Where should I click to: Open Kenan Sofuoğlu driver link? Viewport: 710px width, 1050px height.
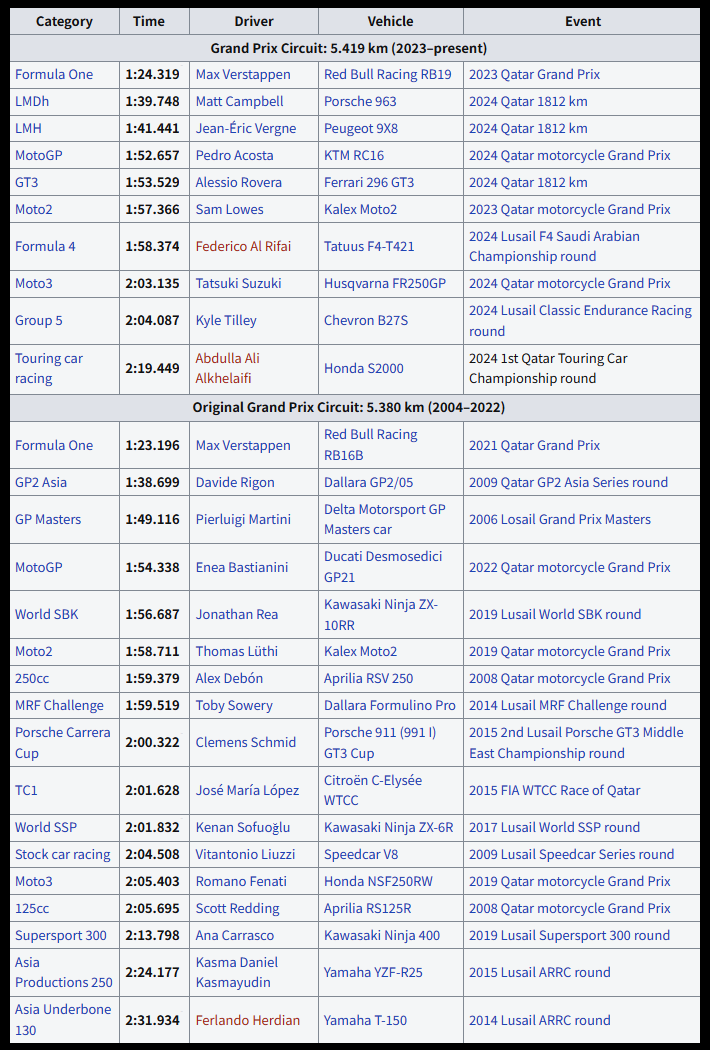tap(243, 827)
